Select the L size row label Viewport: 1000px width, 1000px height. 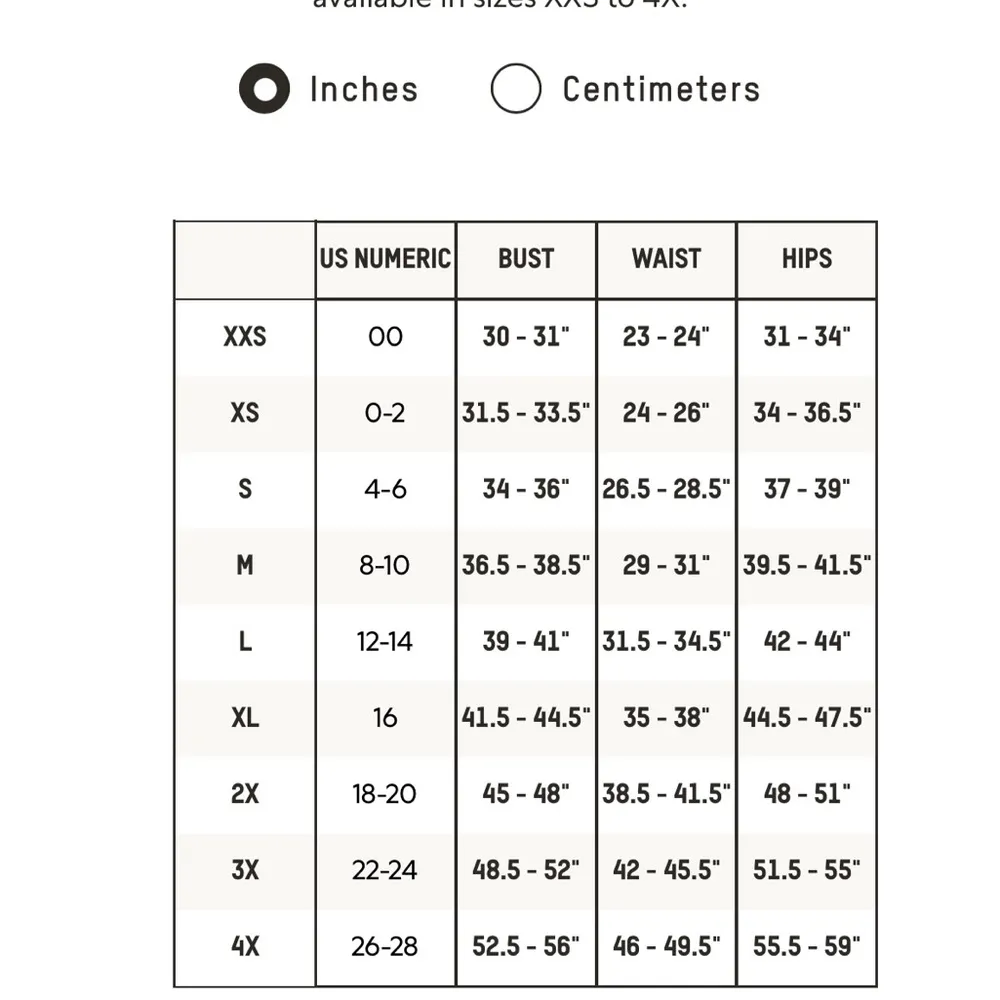pos(244,641)
